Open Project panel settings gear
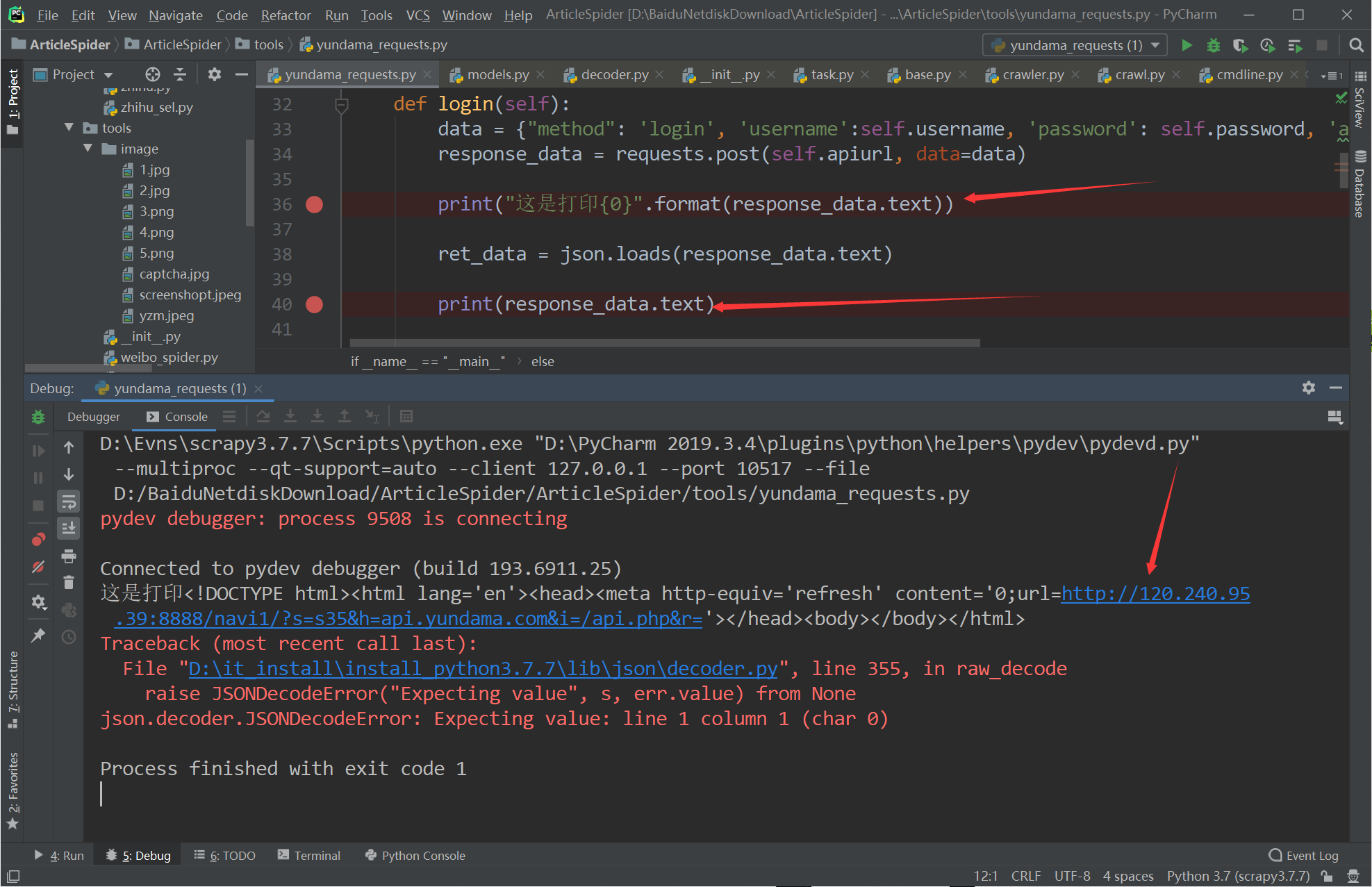Screen dimensions: 1372x887 (215, 74)
